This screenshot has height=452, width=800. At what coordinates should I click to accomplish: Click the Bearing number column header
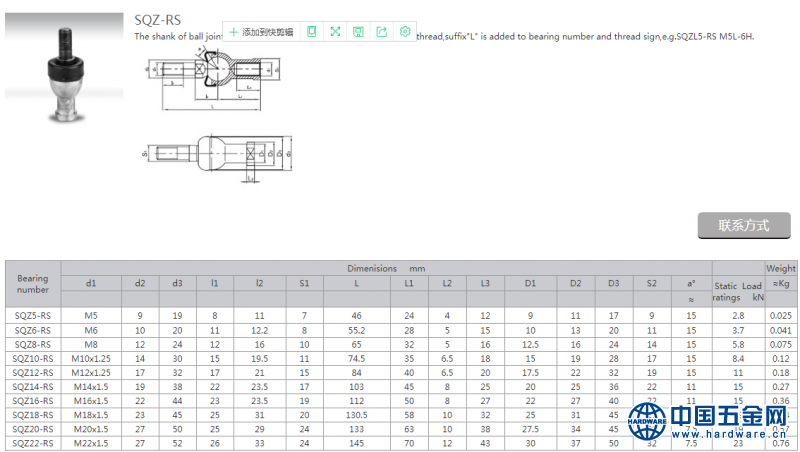33,284
